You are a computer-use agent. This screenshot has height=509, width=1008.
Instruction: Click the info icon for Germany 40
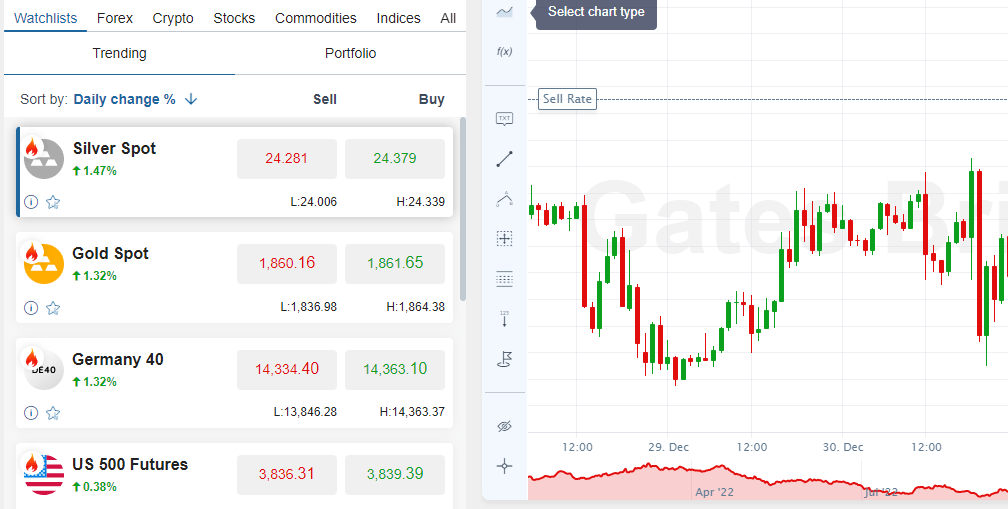(x=31, y=413)
